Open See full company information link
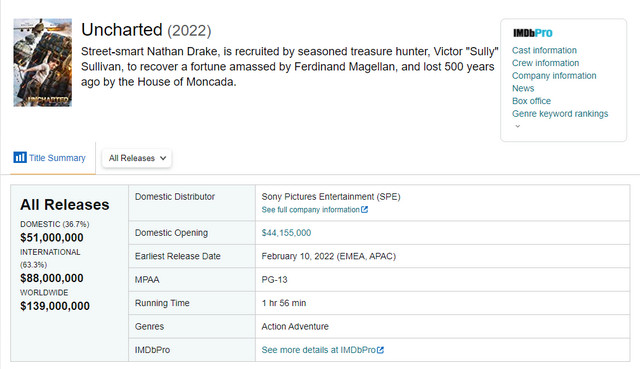The width and height of the screenshot is (640, 369). (311, 209)
